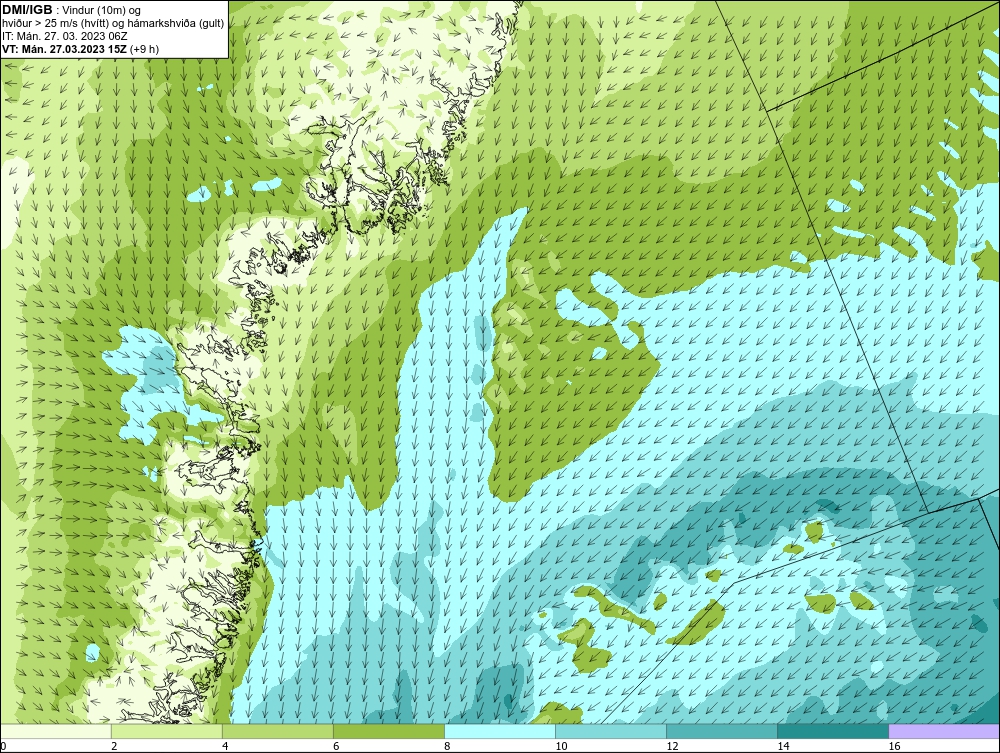Click the legend scale value '12'
1000x753 pixels.
pyautogui.click(x=672, y=746)
